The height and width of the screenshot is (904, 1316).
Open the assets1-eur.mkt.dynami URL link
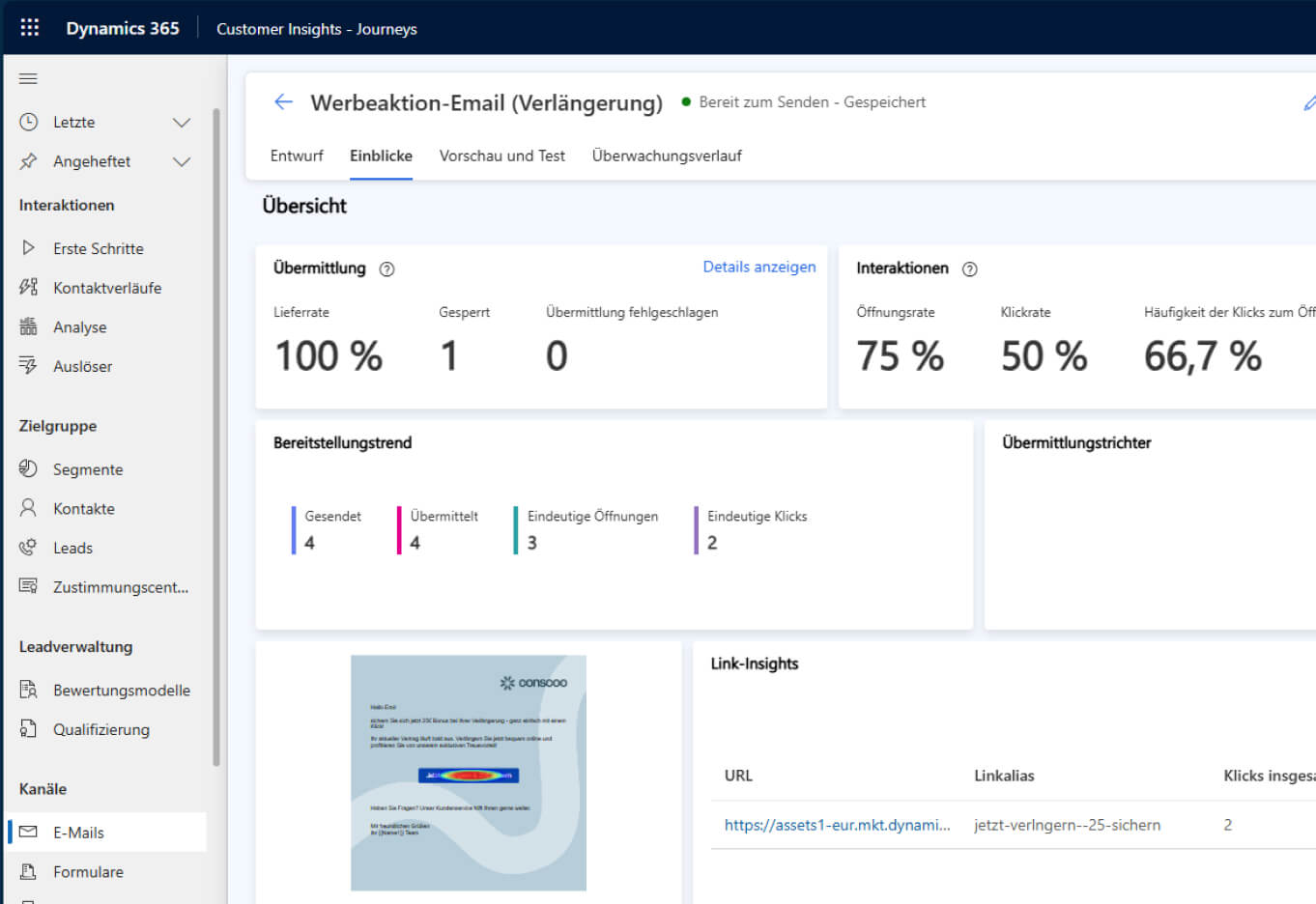[x=837, y=825]
